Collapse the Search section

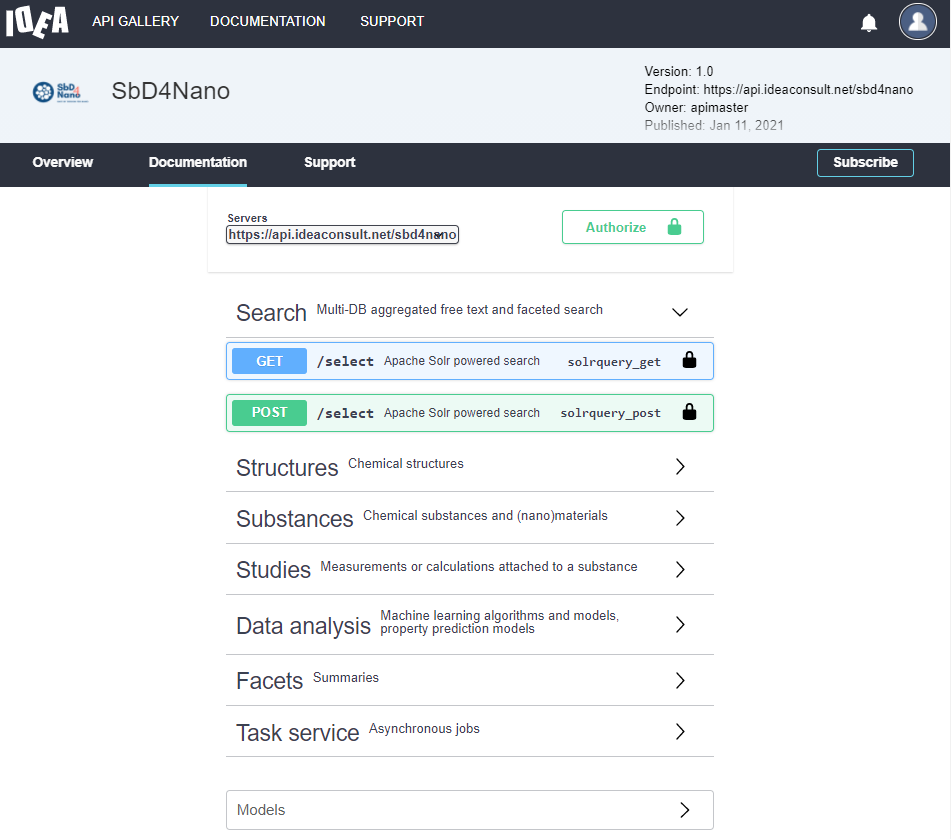tap(680, 312)
